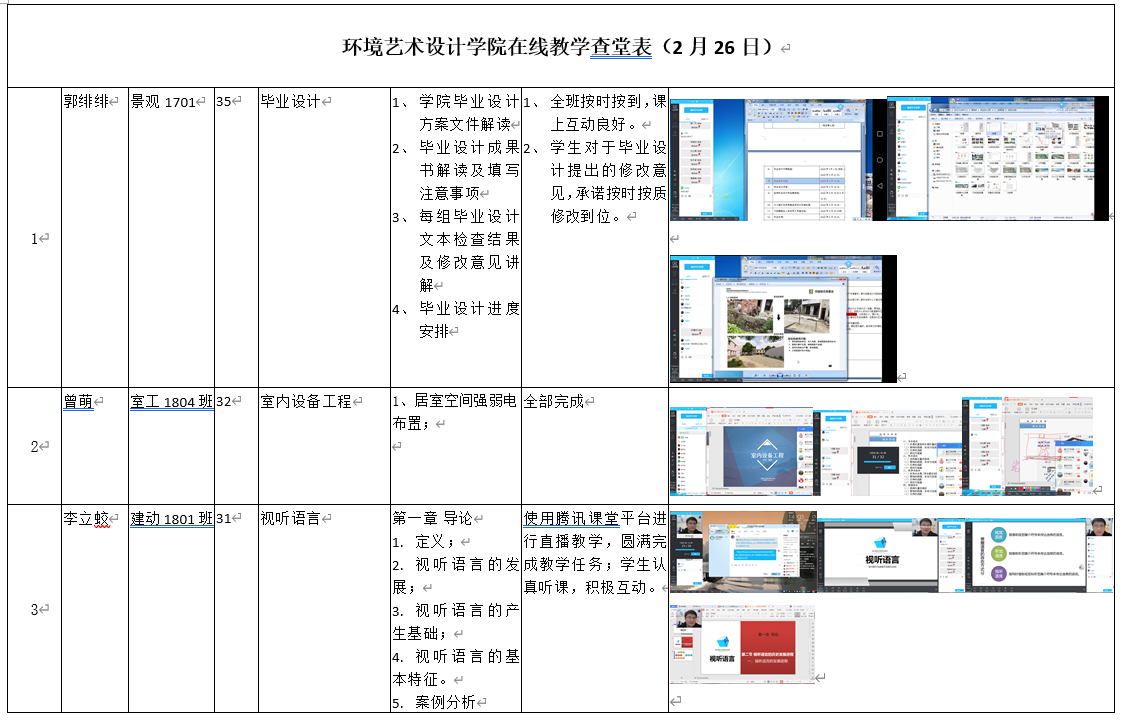Click the chat window screenshot in row 3

pyautogui.click(x=743, y=553)
